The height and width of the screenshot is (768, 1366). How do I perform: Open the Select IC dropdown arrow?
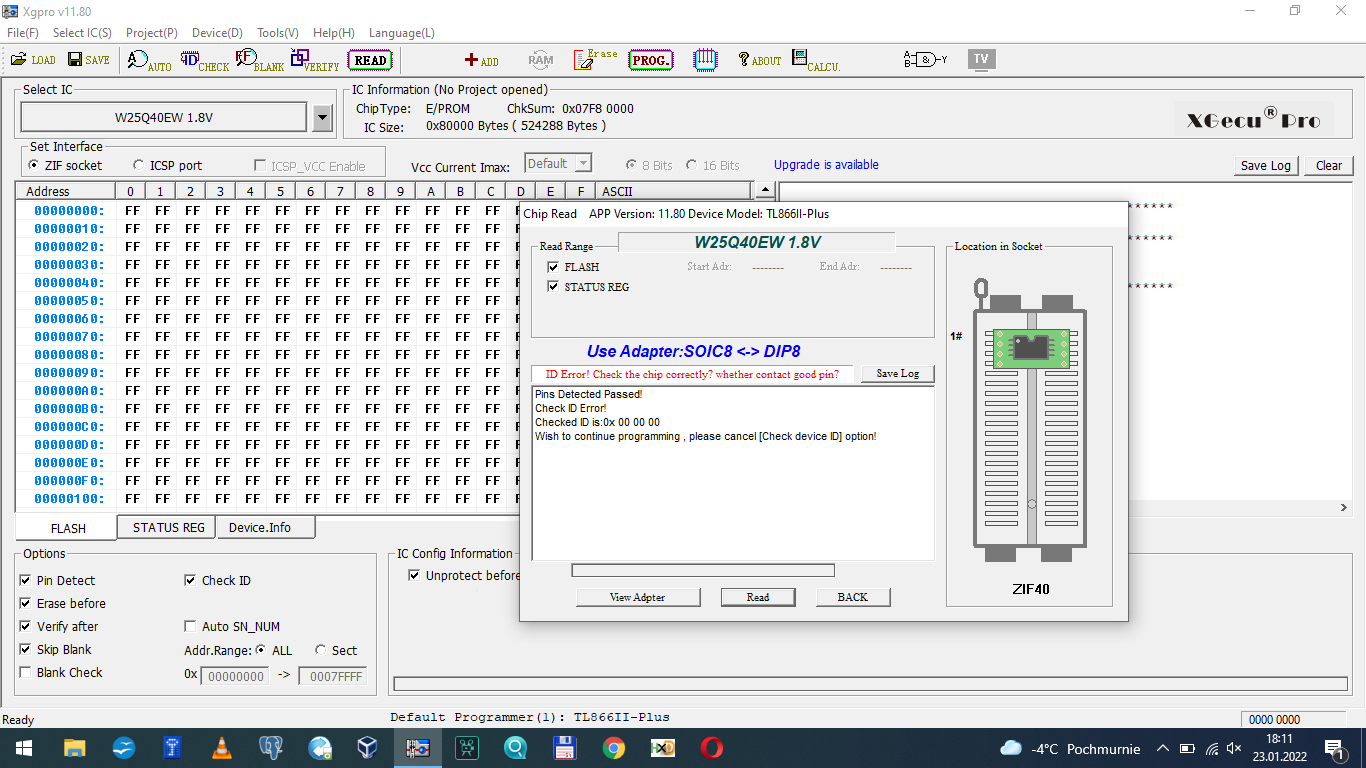[x=322, y=118]
